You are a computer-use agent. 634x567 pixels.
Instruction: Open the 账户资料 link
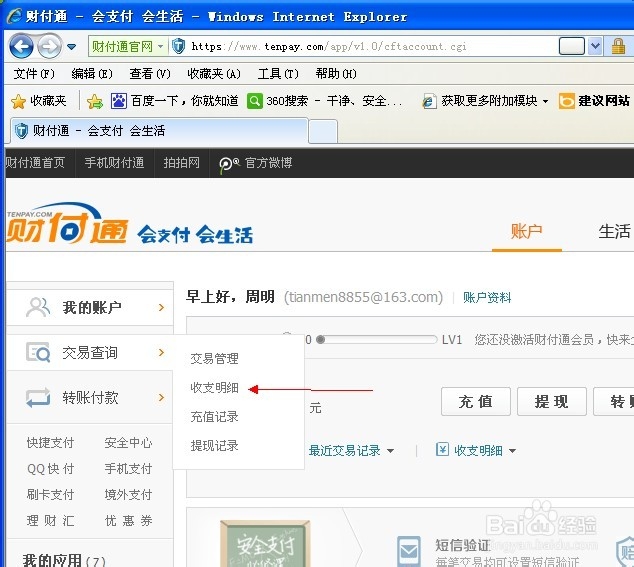(x=487, y=298)
